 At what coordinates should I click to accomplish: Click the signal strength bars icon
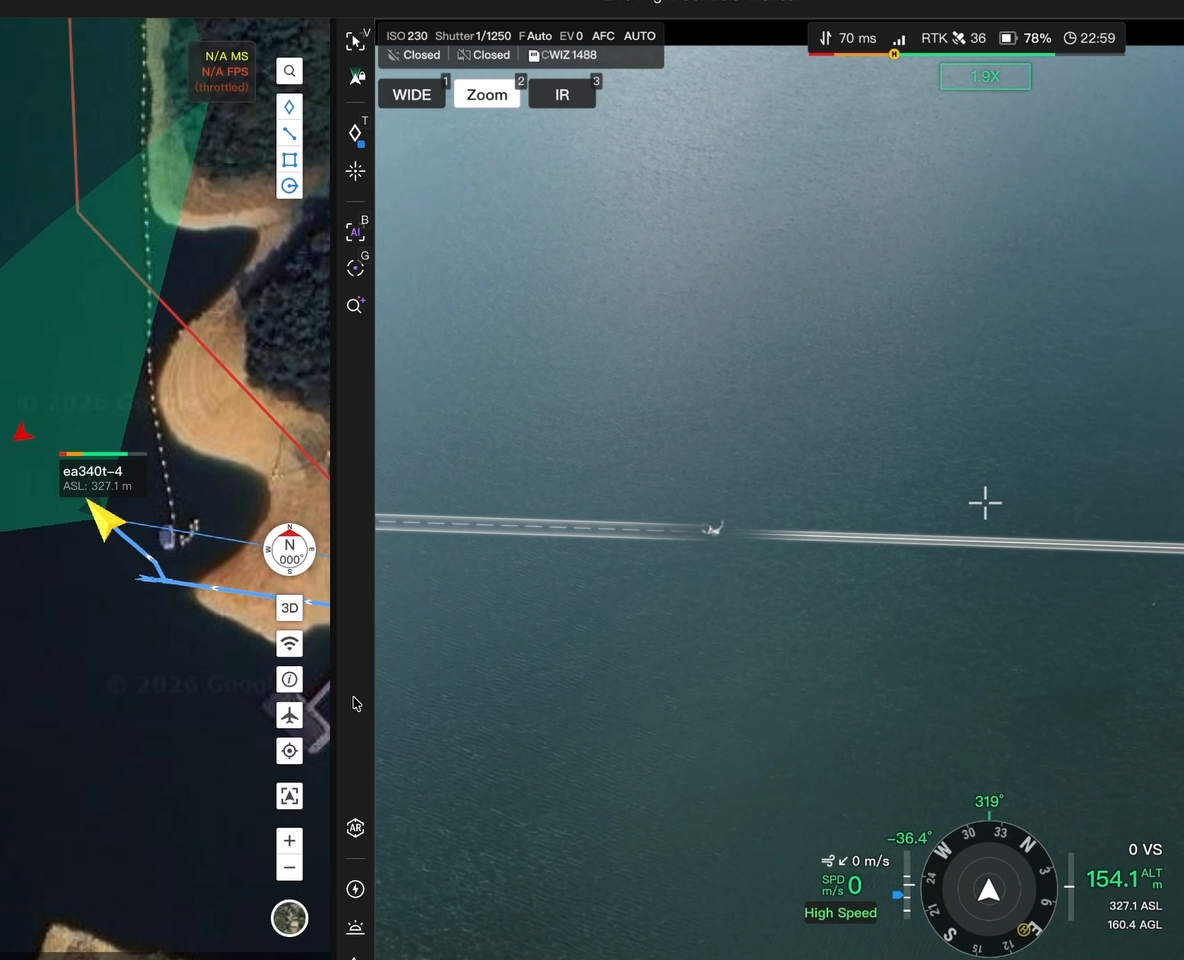(x=899, y=39)
